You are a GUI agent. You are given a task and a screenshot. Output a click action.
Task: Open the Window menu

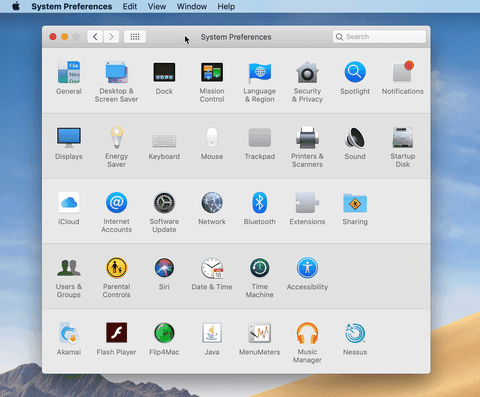[x=192, y=6]
